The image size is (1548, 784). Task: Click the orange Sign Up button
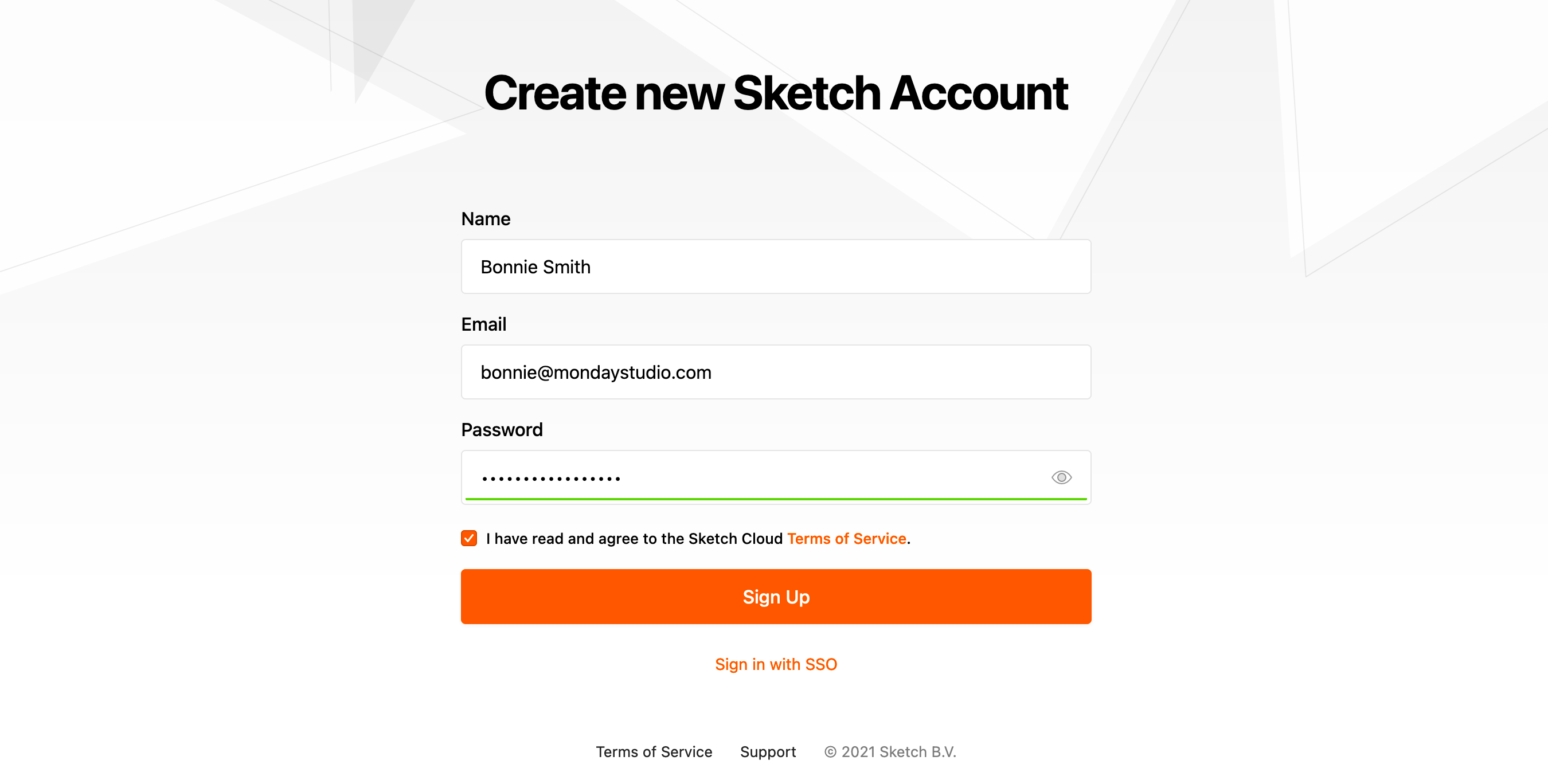(776, 597)
